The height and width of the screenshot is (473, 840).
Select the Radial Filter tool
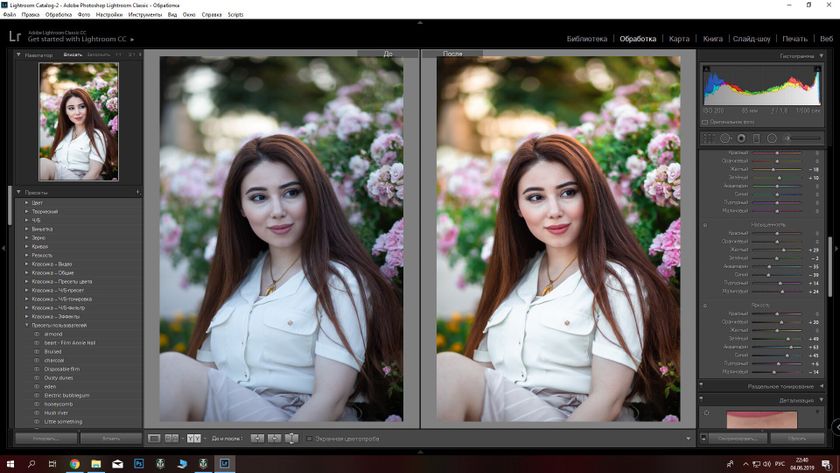point(773,138)
